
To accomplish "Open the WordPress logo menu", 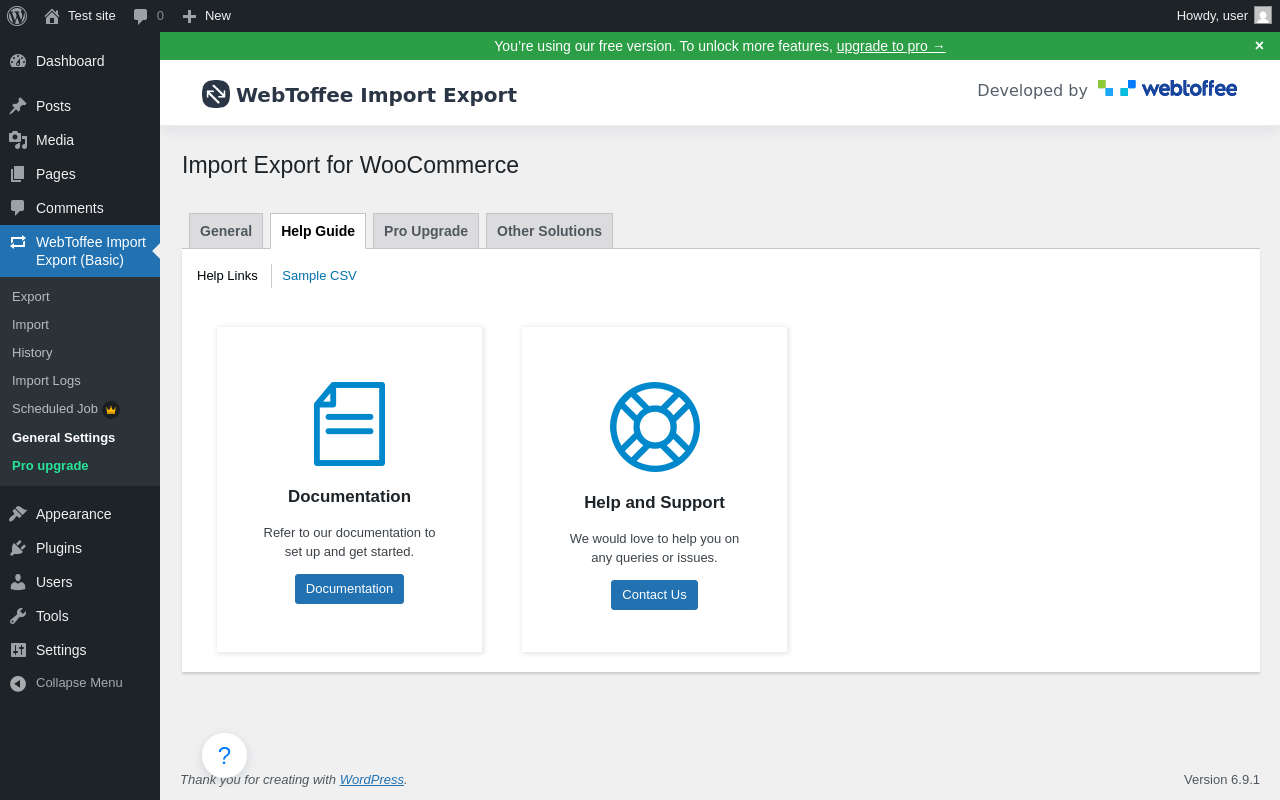I will tap(17, 16).
